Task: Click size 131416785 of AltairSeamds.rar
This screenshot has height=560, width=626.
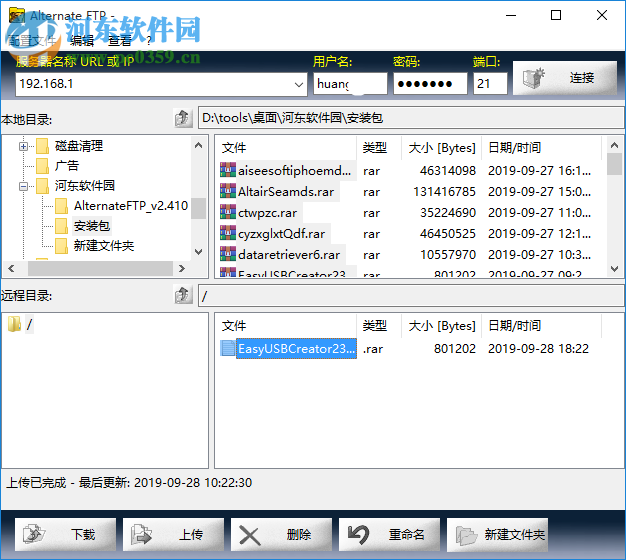Action: pos(444,192)
